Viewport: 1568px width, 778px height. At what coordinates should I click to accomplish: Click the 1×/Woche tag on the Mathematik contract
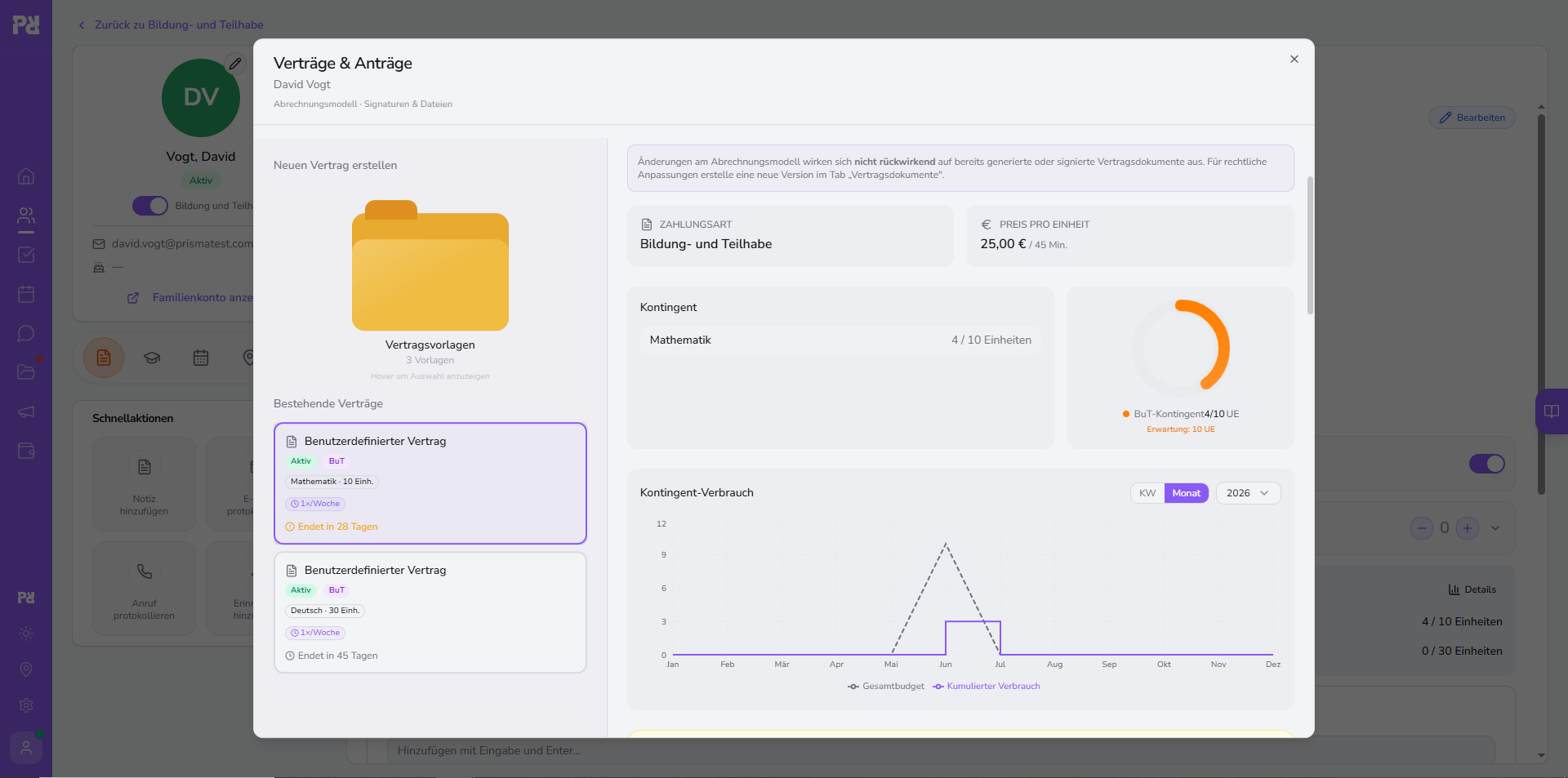[x=315, y=505]
